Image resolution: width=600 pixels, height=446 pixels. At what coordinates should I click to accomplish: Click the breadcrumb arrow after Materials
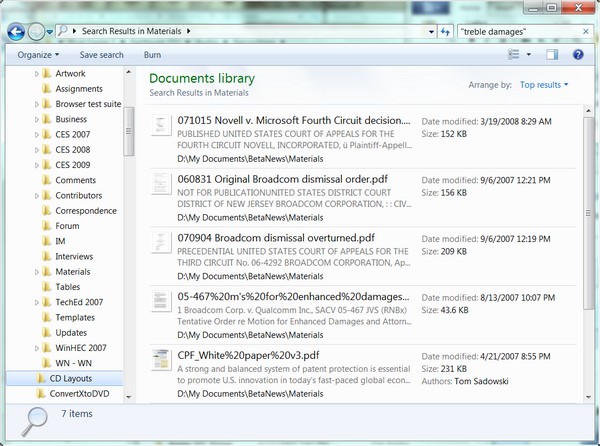(188, 31)
